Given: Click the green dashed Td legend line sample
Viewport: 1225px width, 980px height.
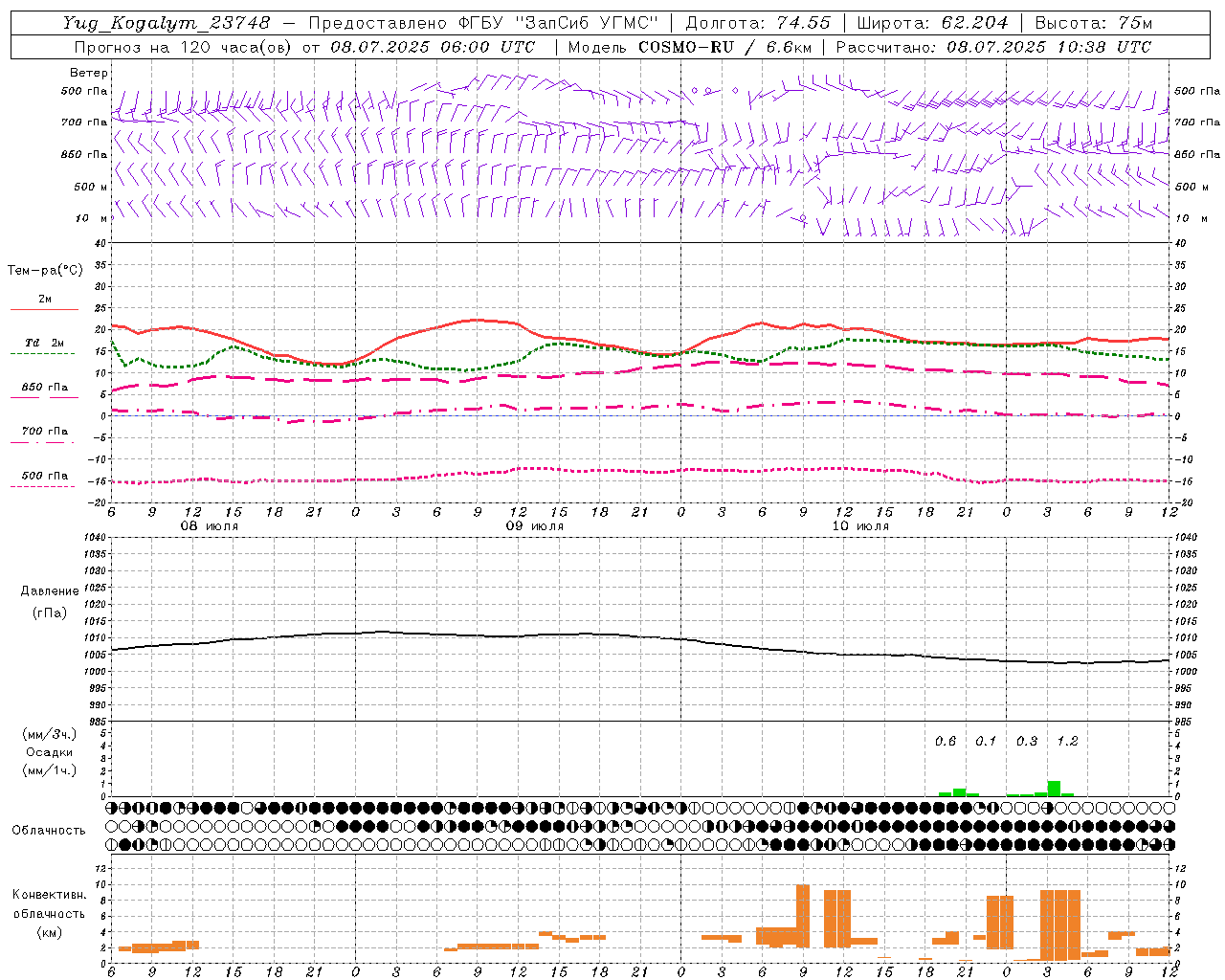Looking at the screenshot, I should pyautogui.click(x=44, y=354).
